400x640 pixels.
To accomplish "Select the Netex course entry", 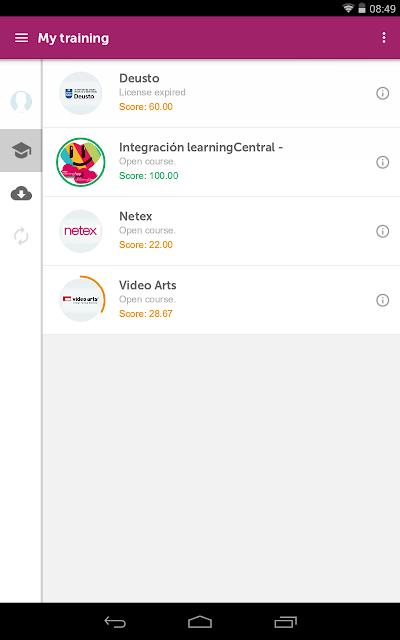I will [x=221, y=231].
